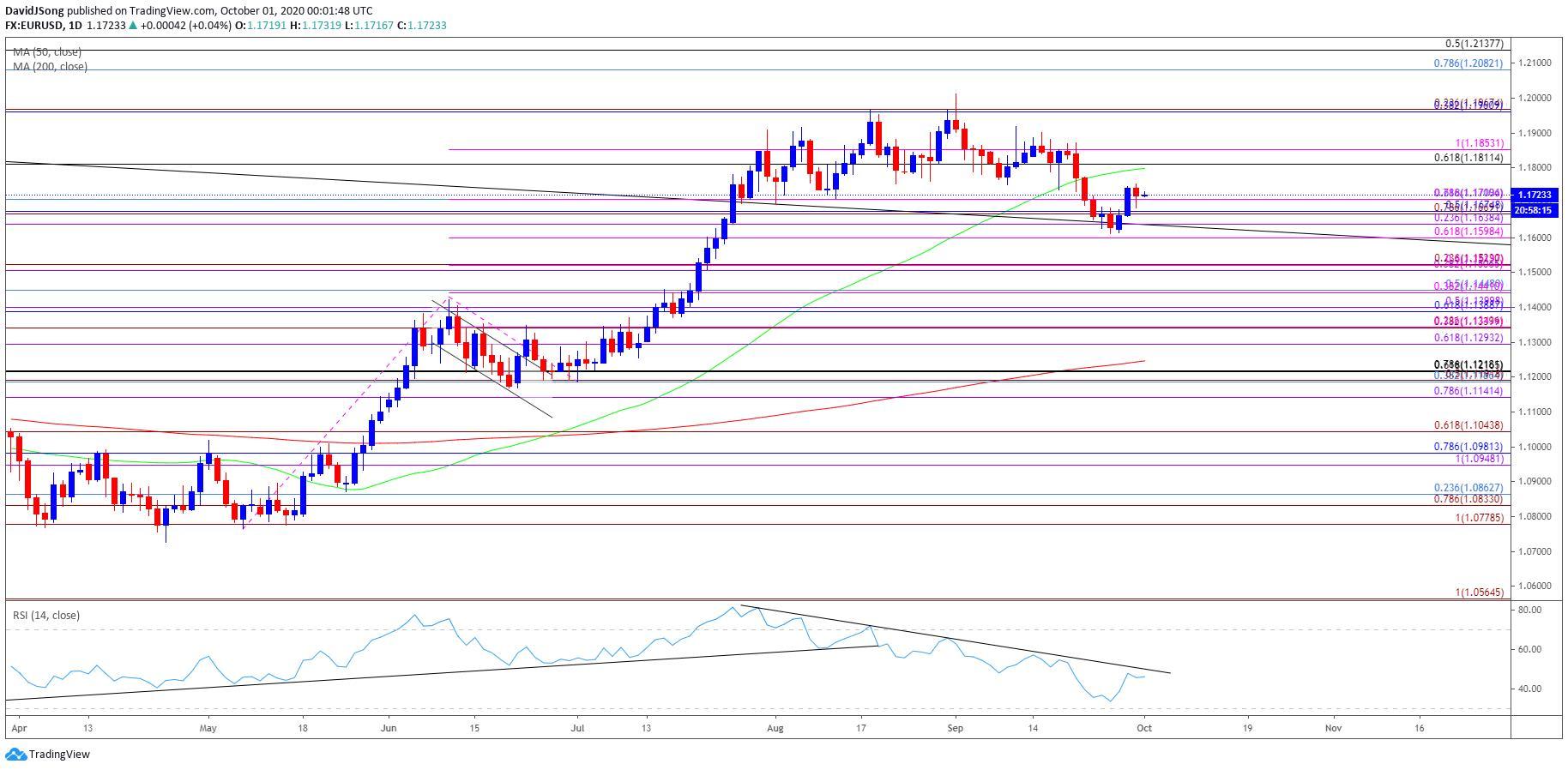Click the 60.00 RSI axis label

[x=1530, y=650]
